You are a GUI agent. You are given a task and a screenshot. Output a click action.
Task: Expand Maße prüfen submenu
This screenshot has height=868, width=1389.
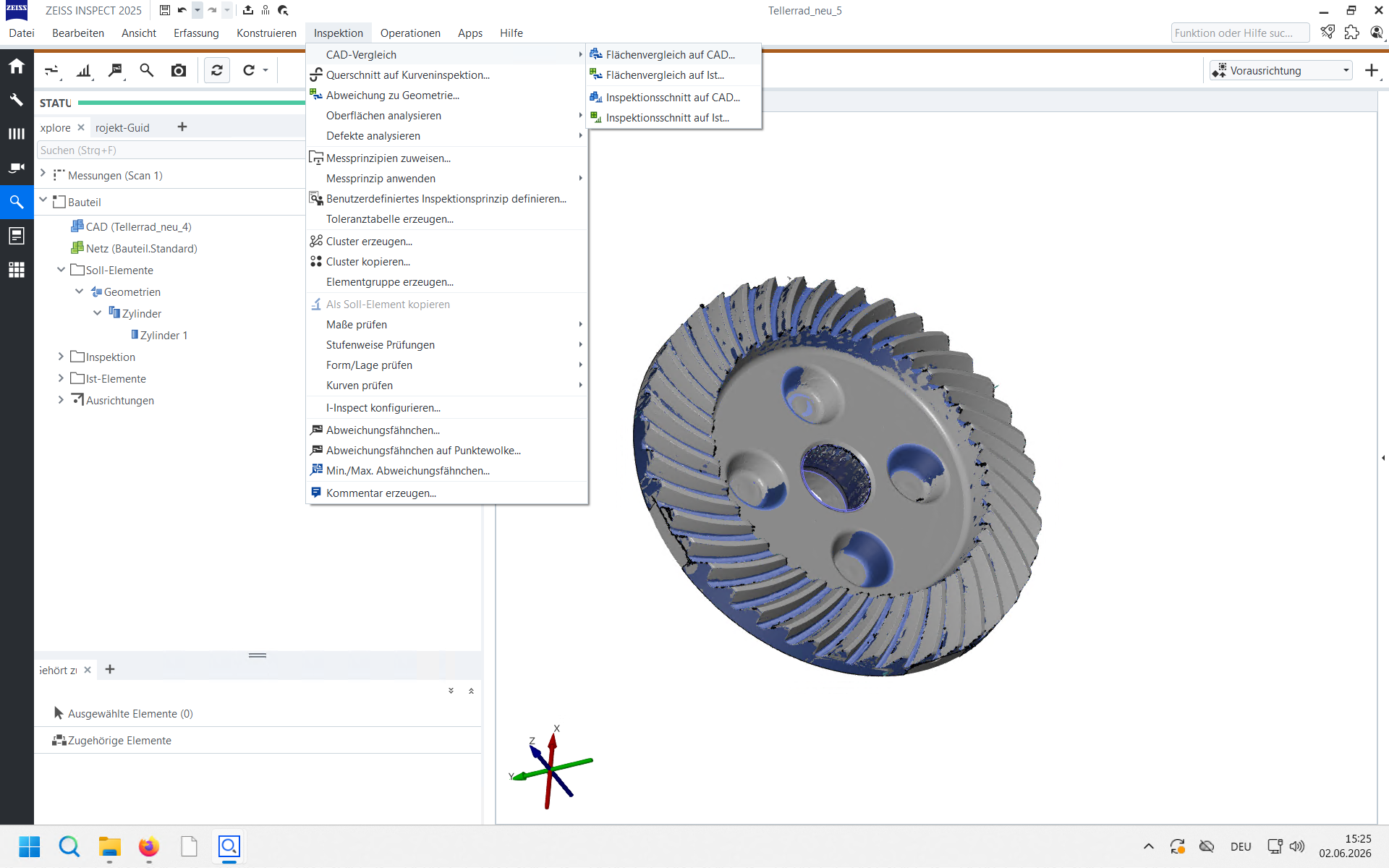click(x=446, y=325)
